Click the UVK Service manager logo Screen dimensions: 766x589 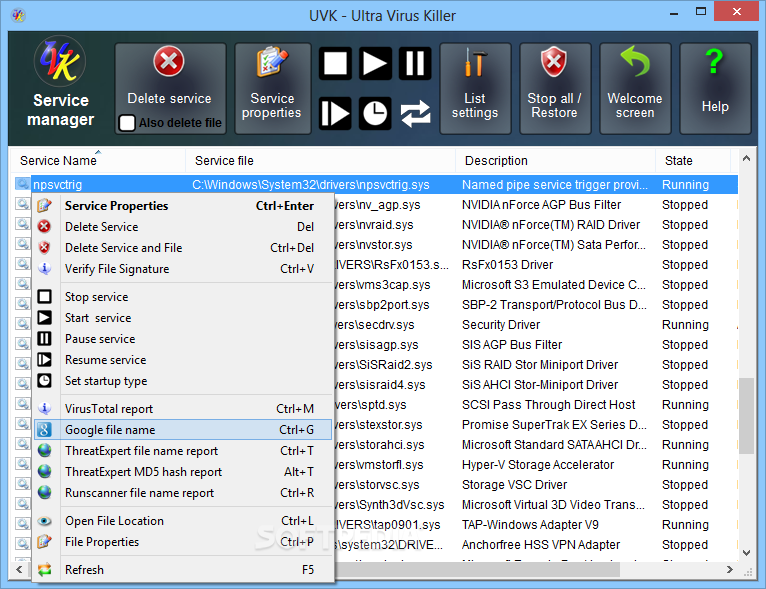(x=60, y=63)
